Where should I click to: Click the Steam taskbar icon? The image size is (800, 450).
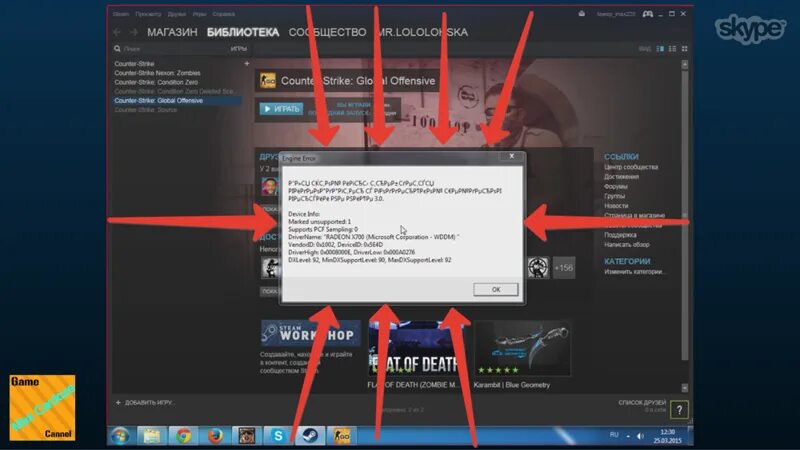pyautogui.click(x=310, y=437)
